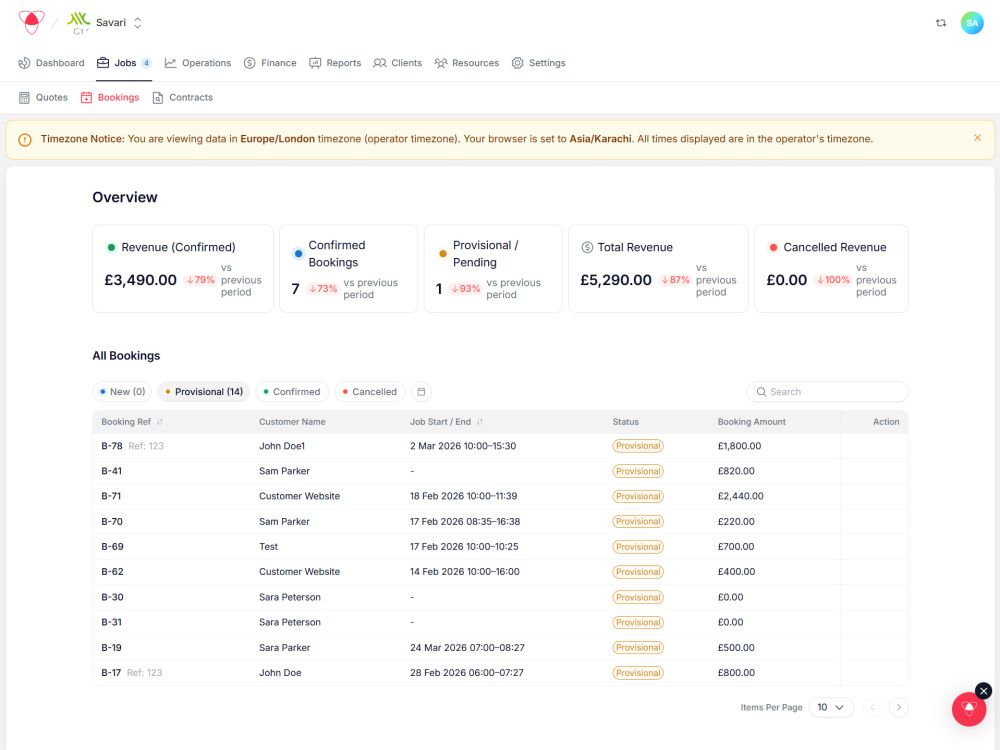The image size is (1000, 750).
Task: Select the Bookings sub-tab
Action: pos(110,98)
